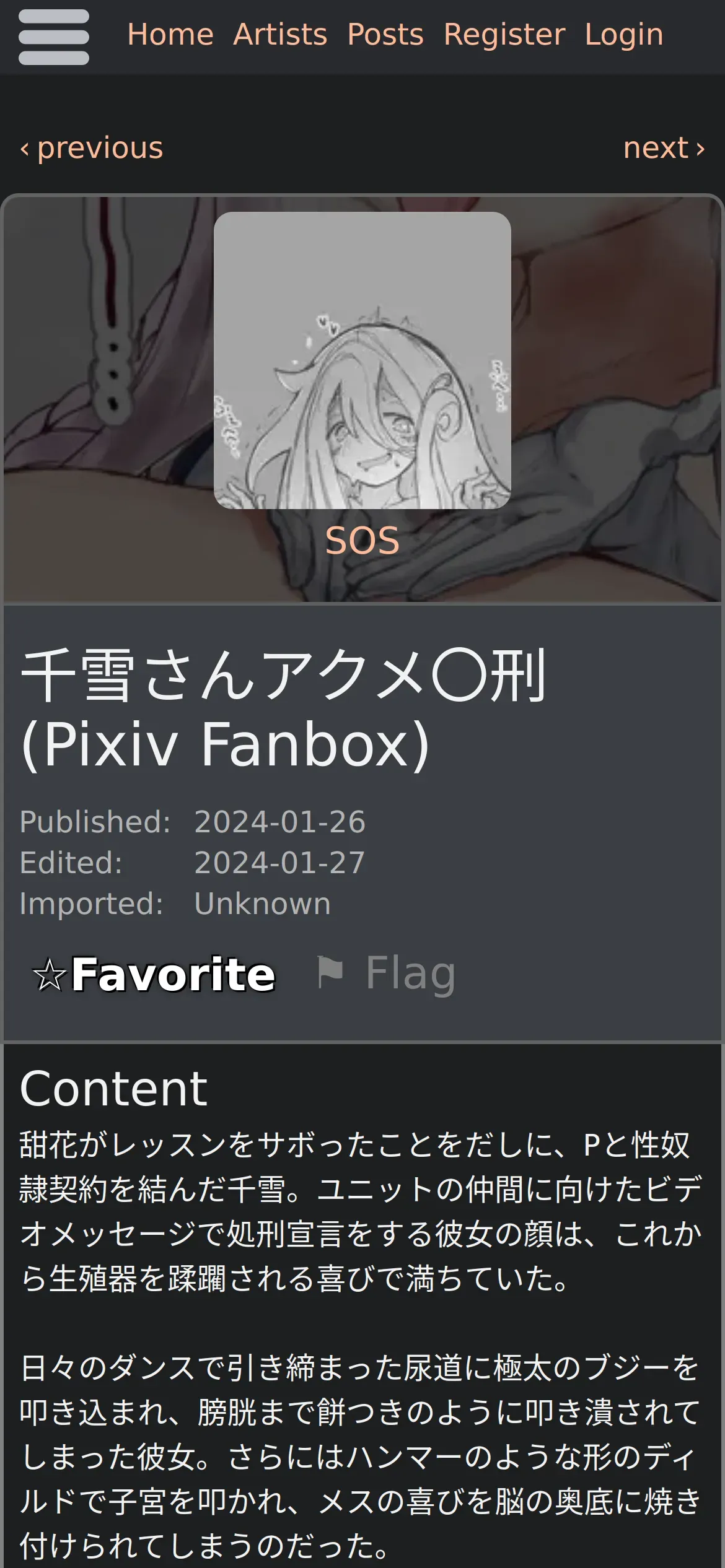Navigate to the previous post
The image size is (725, 1568).
[x=92, y=148]
